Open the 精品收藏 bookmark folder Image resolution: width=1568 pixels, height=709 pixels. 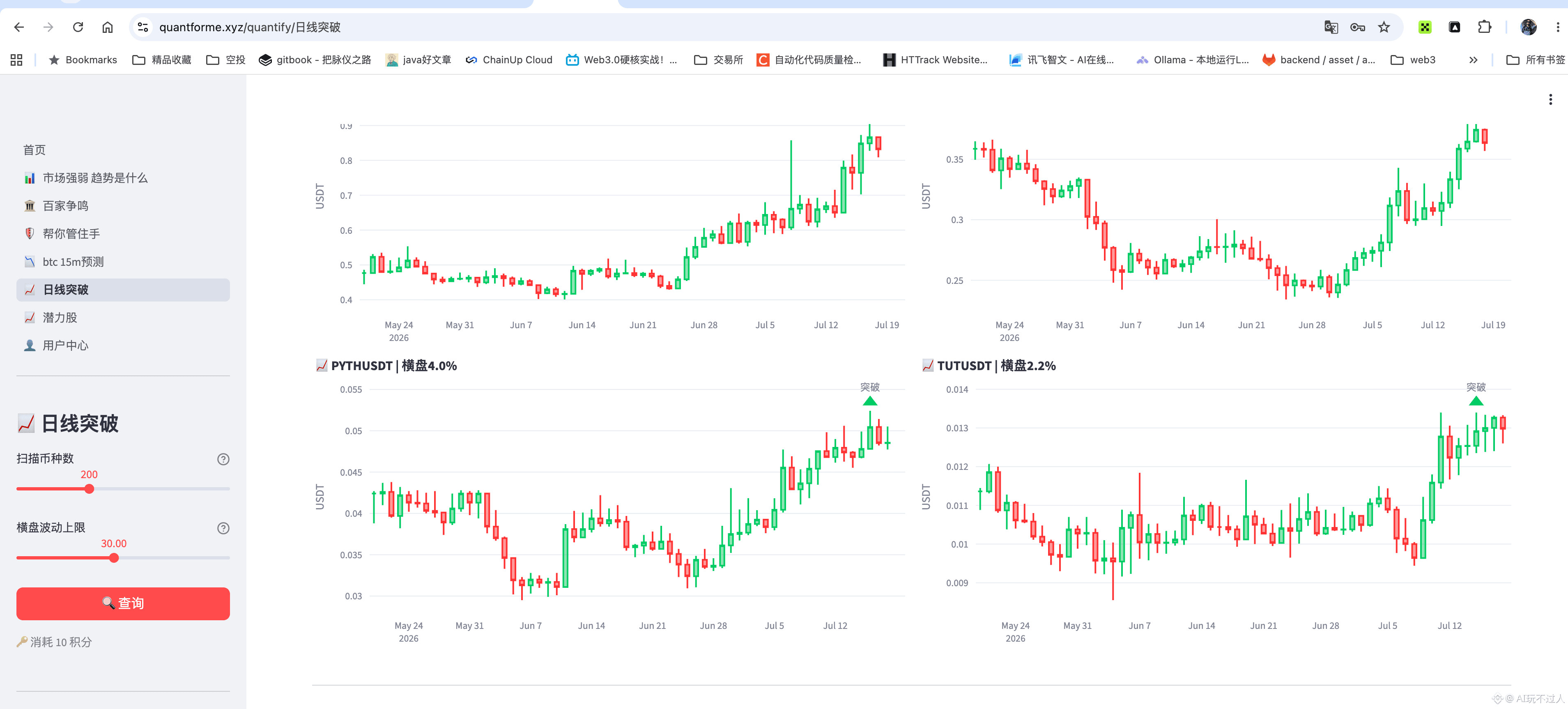coord(162,60)
